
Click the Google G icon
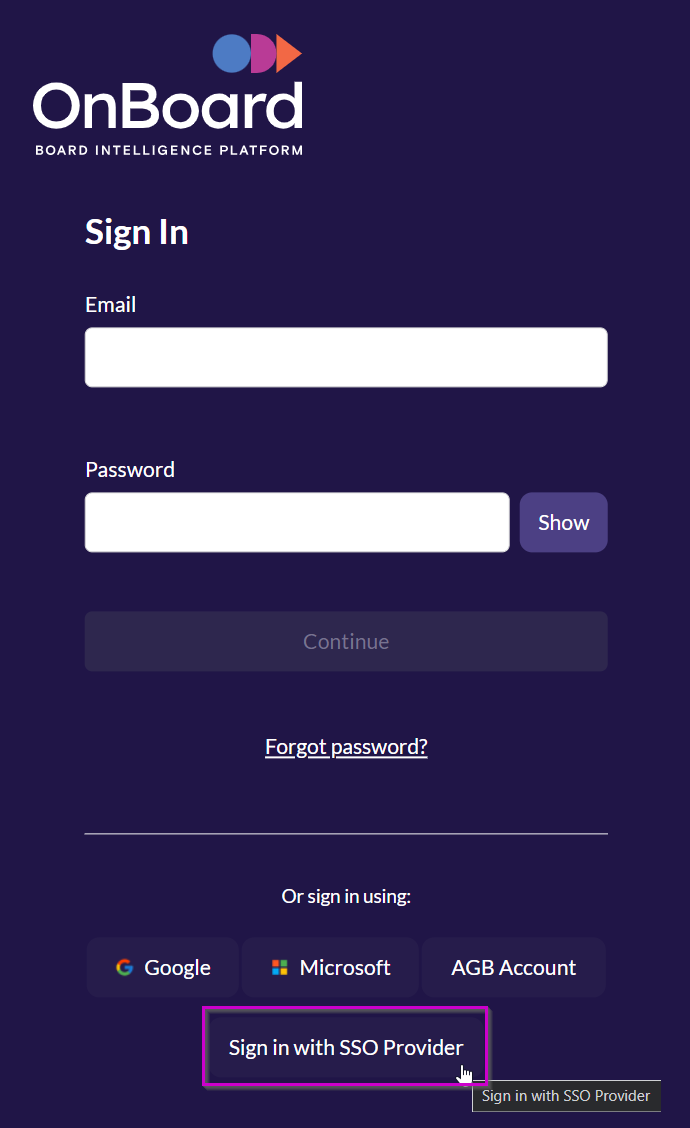(123, 967)
